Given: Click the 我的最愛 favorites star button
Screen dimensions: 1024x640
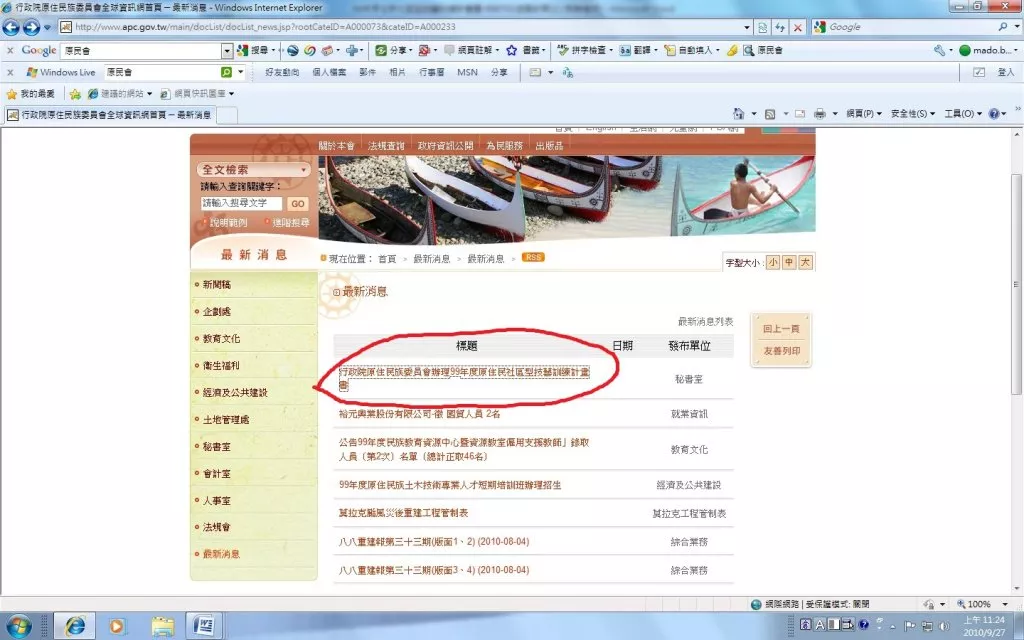Looking at the screenshot, I should (x=31, y=94).
